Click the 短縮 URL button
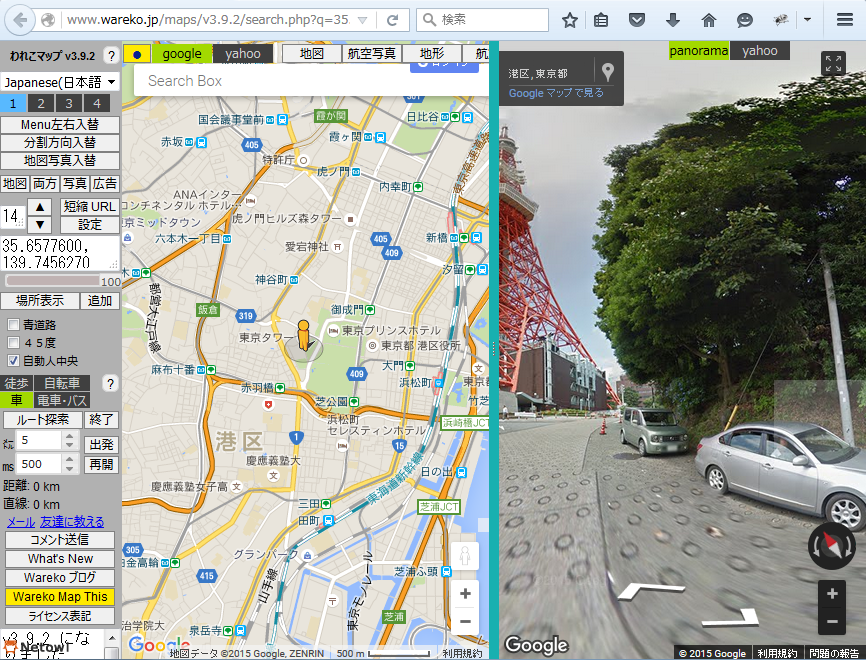866x660 pixels. (89, 207)
